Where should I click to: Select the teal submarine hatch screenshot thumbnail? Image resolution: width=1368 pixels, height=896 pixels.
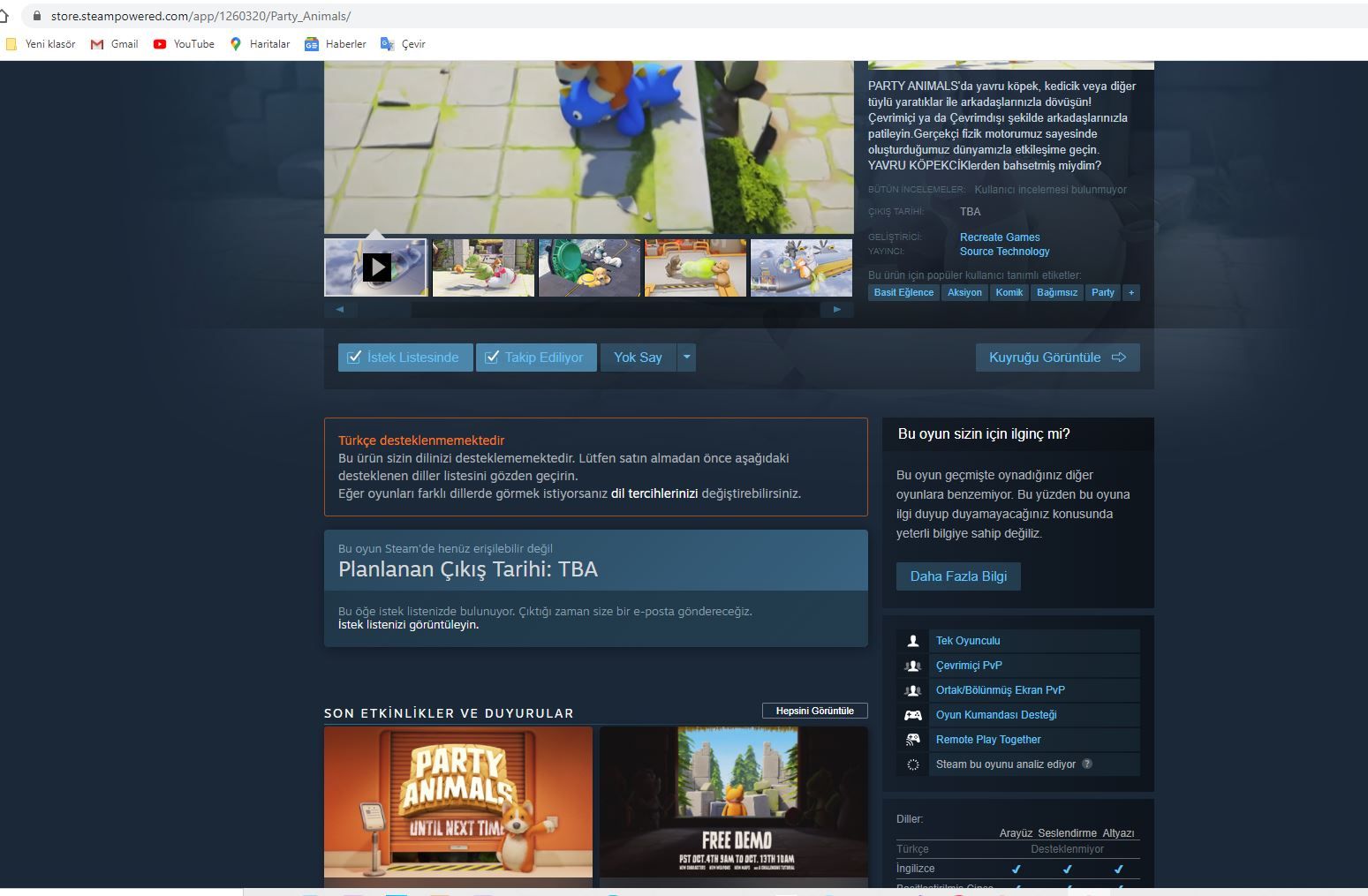(x=589, y=267)
